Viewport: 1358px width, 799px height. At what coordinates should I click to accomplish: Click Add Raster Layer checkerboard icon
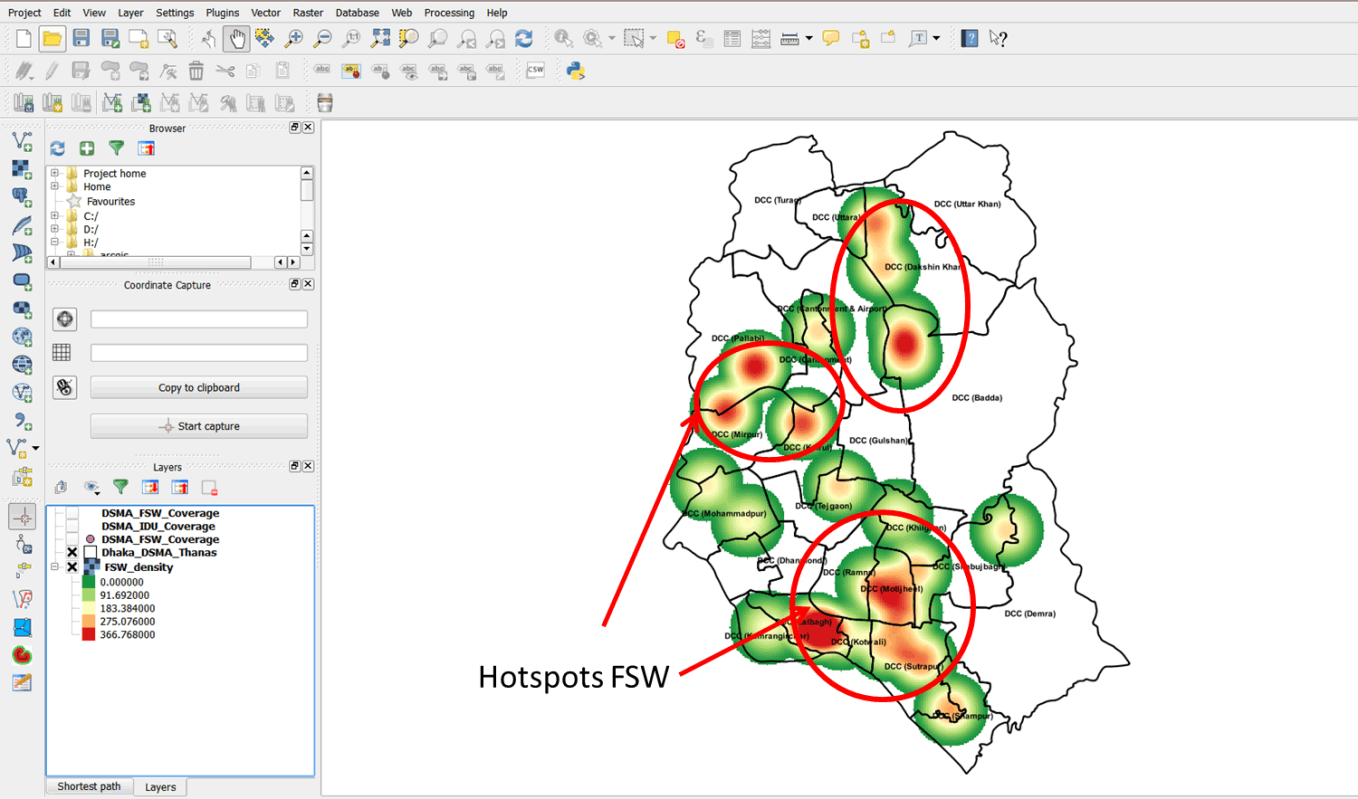coord(22,168)
